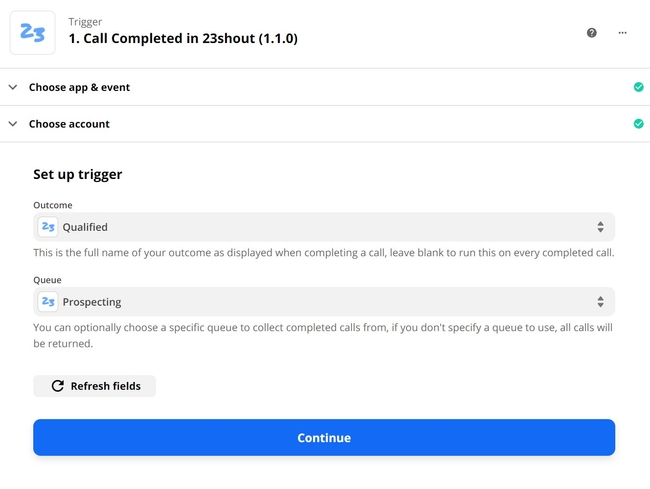Image resolution: width=650 pixels, height=489 pixels.
Task: Click the green checkmark beside Choose app & event
Action: click(x=638, y=87)
